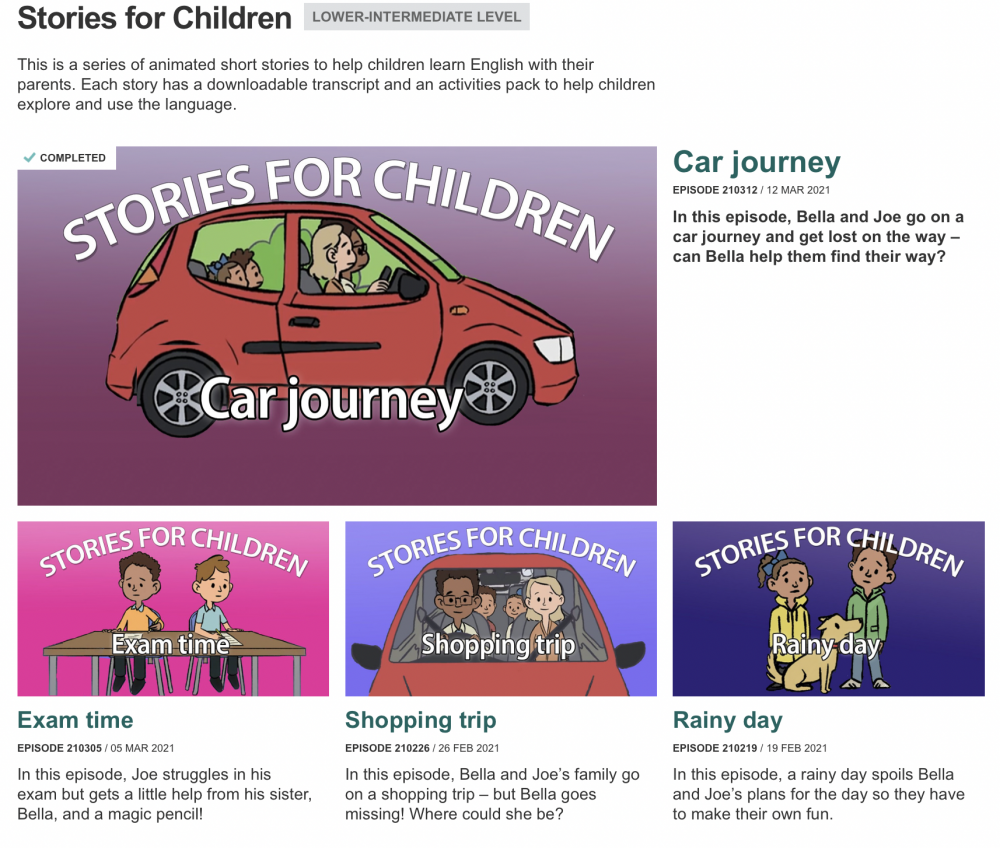1000x848 pixels.
Task: Click the Completed checkmark badge
Action: tap(66, 158)
